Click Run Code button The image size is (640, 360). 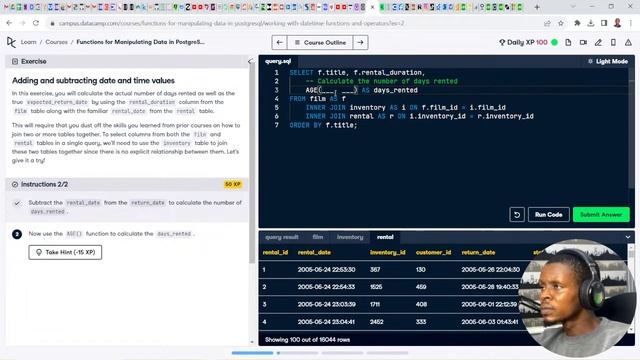pos(549,215)
